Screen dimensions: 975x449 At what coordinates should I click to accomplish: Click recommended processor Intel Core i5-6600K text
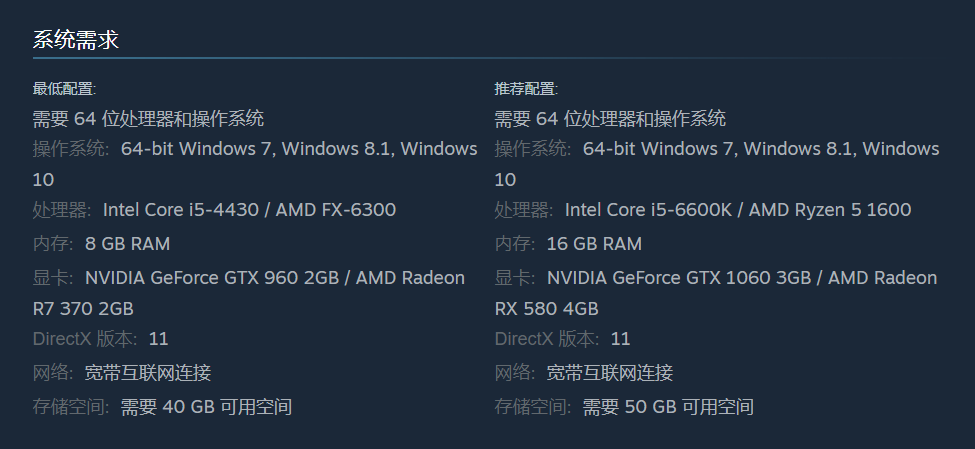coord(649,210)
